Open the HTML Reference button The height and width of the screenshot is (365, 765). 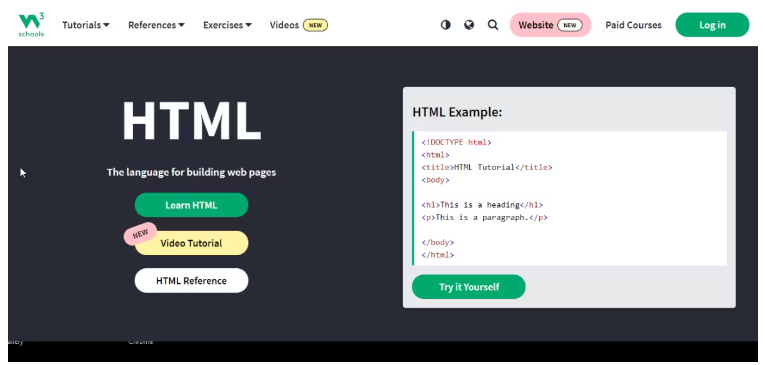coord(191,281)
